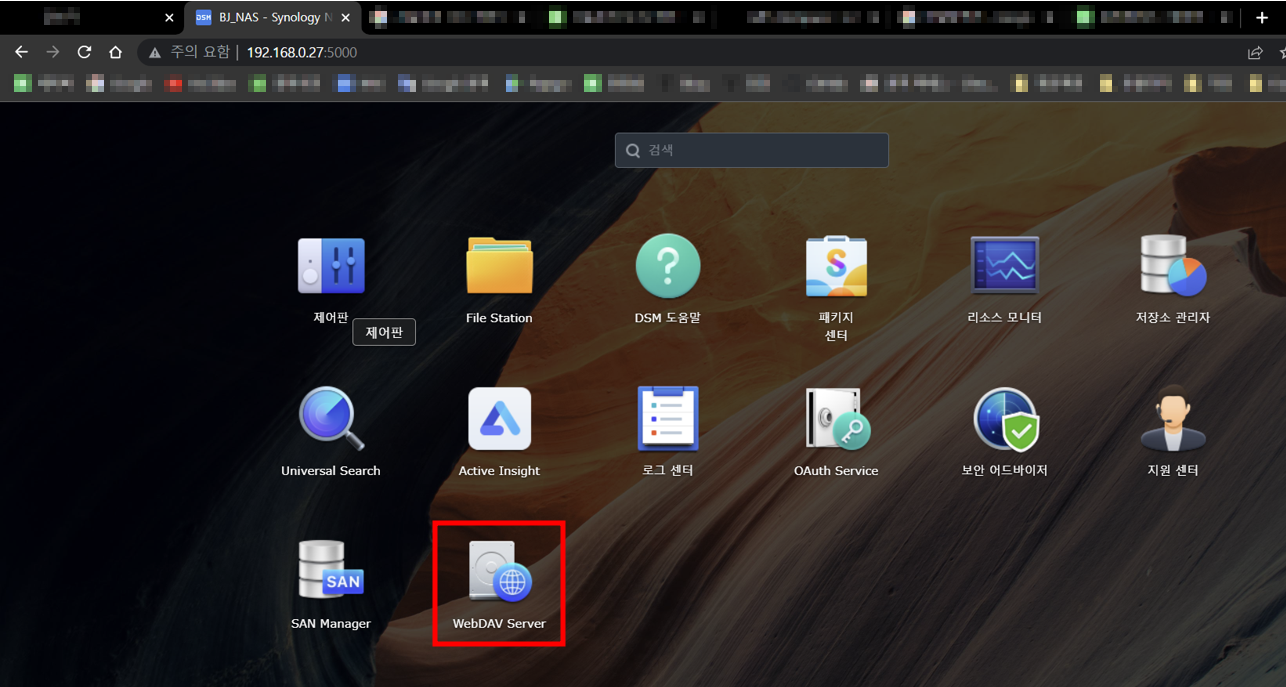1286x687 pixels.
Task: Open 보안 어드바이저 Security Advisor
Action: tap(1006, 419)
